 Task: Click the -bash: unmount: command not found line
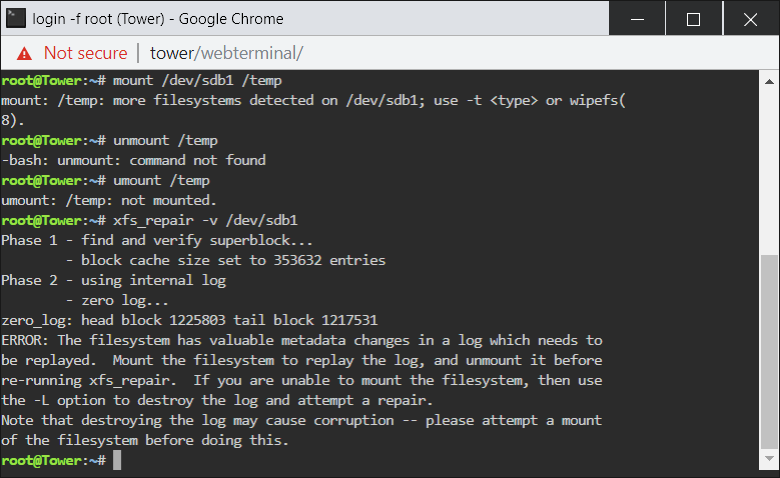133,160
